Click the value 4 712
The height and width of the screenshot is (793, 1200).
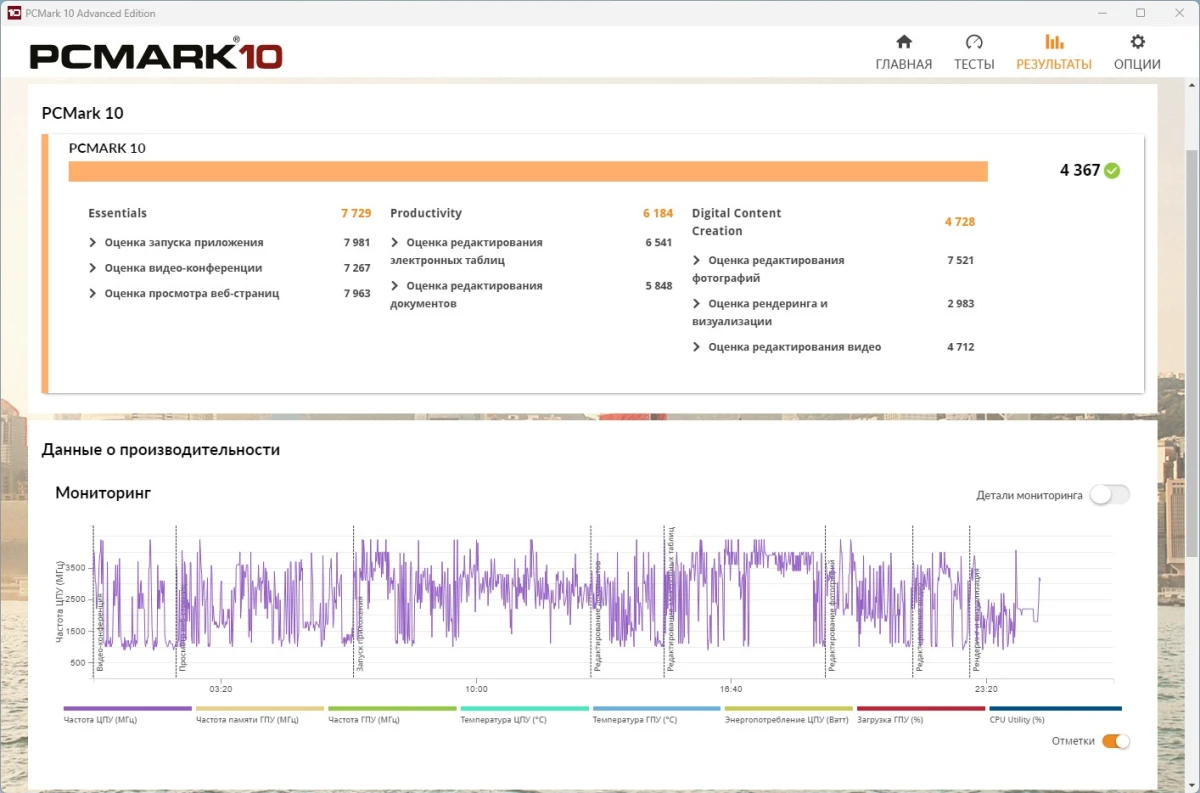960,347
